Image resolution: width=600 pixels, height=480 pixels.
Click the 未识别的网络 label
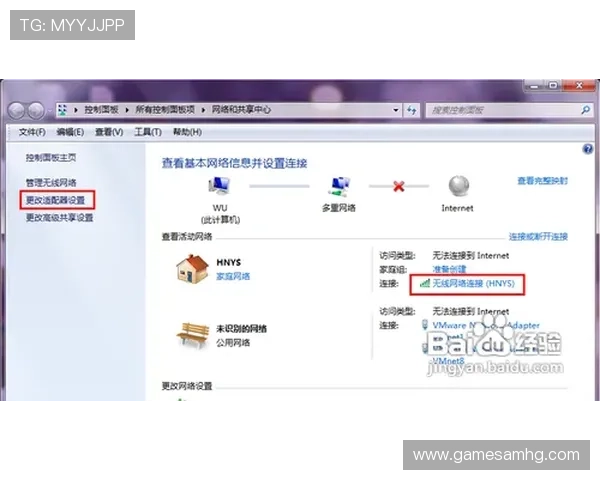click(x=241, y=328)
